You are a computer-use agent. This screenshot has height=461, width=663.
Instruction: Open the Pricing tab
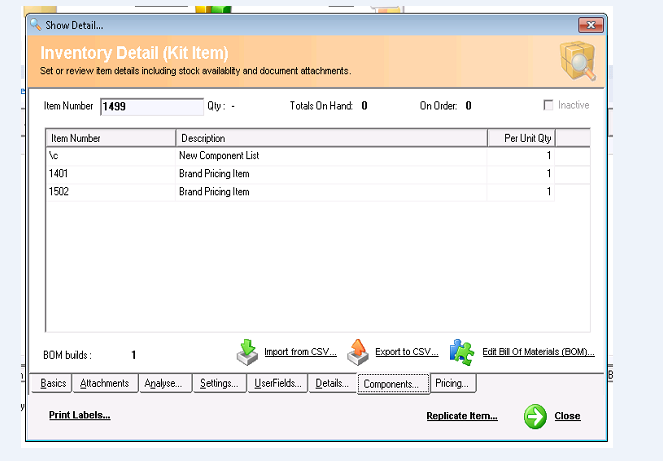(453, 383)
